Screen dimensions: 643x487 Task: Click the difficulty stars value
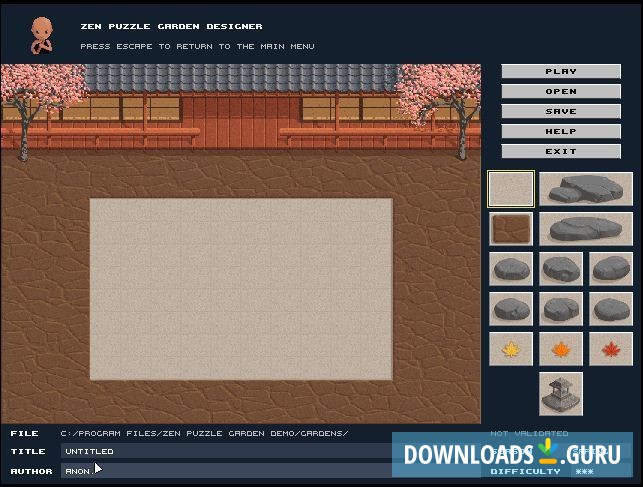584,471
